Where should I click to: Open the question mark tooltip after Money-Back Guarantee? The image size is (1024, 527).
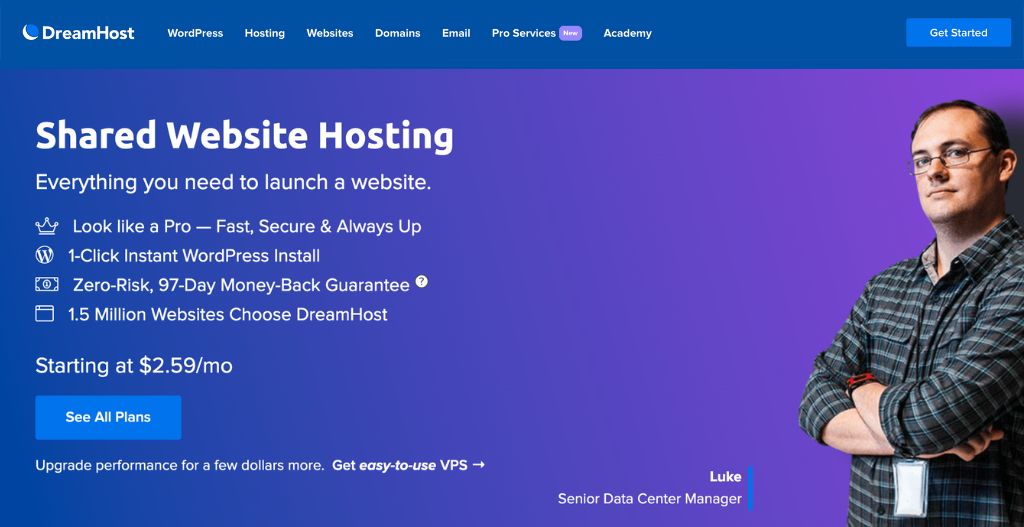click(421, 282)
